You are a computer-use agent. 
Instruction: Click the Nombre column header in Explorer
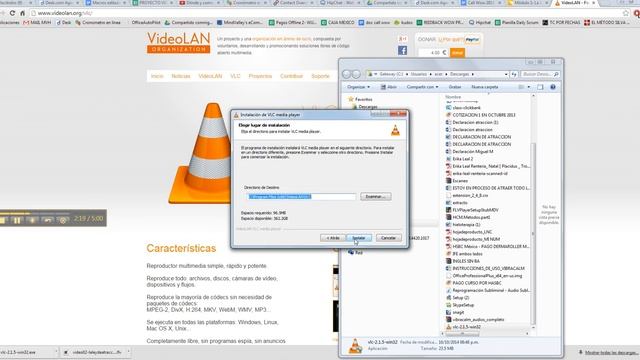pos(453,97)
